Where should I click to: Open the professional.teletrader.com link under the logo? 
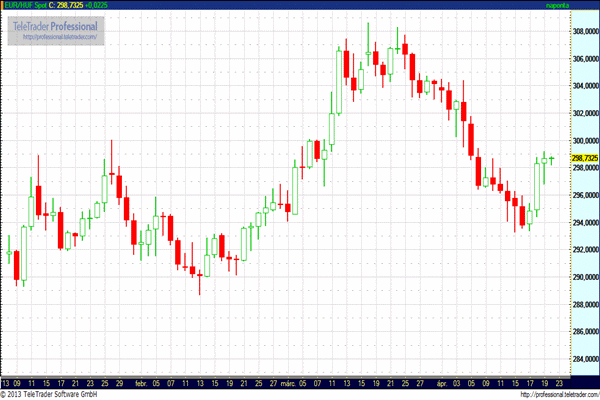point(60,37)
